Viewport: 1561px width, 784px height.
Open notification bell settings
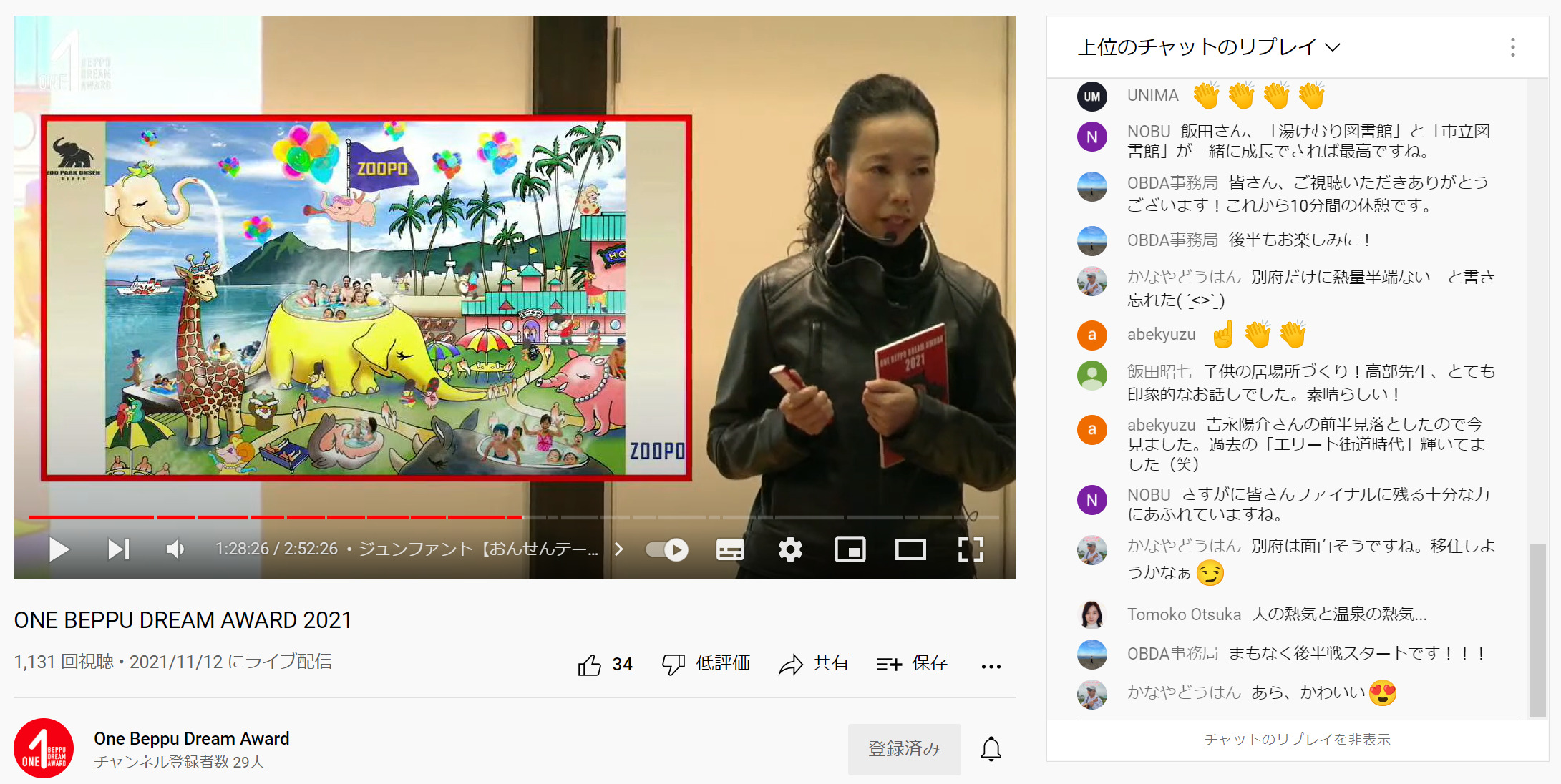coord(991,749)
